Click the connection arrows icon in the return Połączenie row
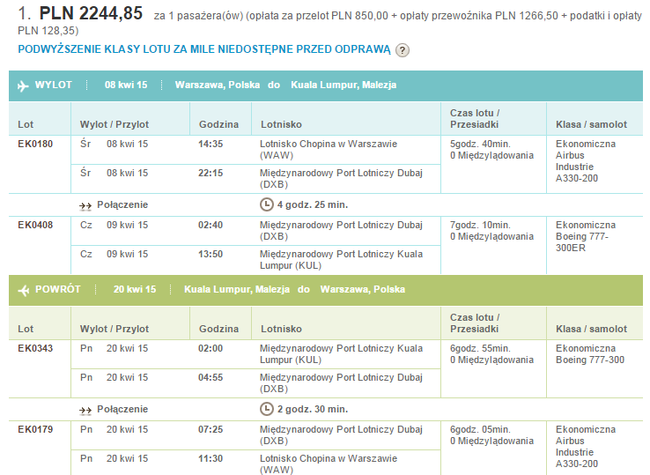The width and height of the screenshot is (650, 475). click(x=85, y=410)
